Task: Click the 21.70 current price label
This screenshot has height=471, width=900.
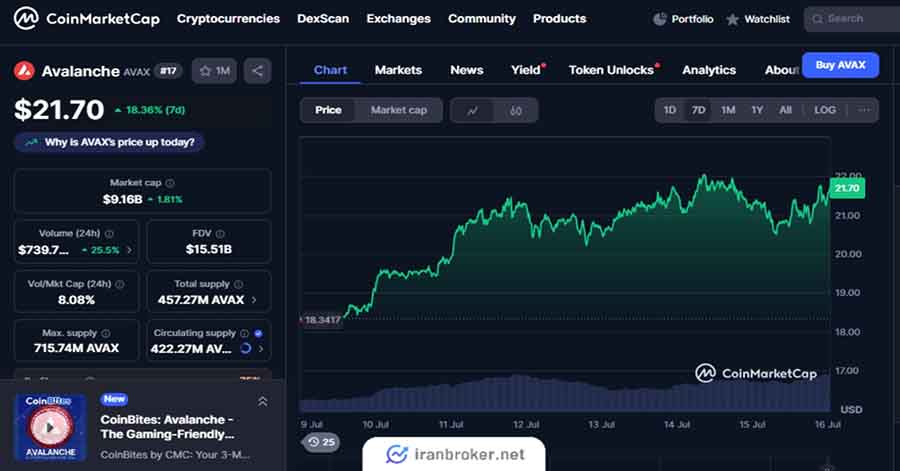Action: (x=847, y=188)
